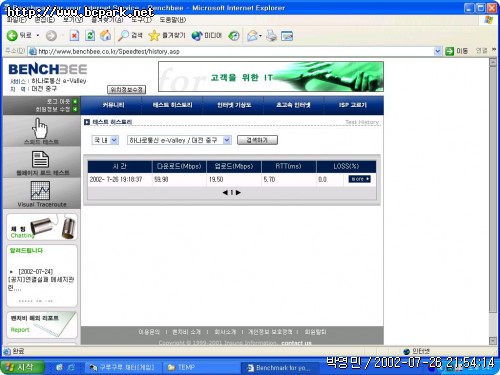The height and width of the screenshot is (375, 500).
Task: Open the Chatting tin-can banner
Action: point(42,227)
